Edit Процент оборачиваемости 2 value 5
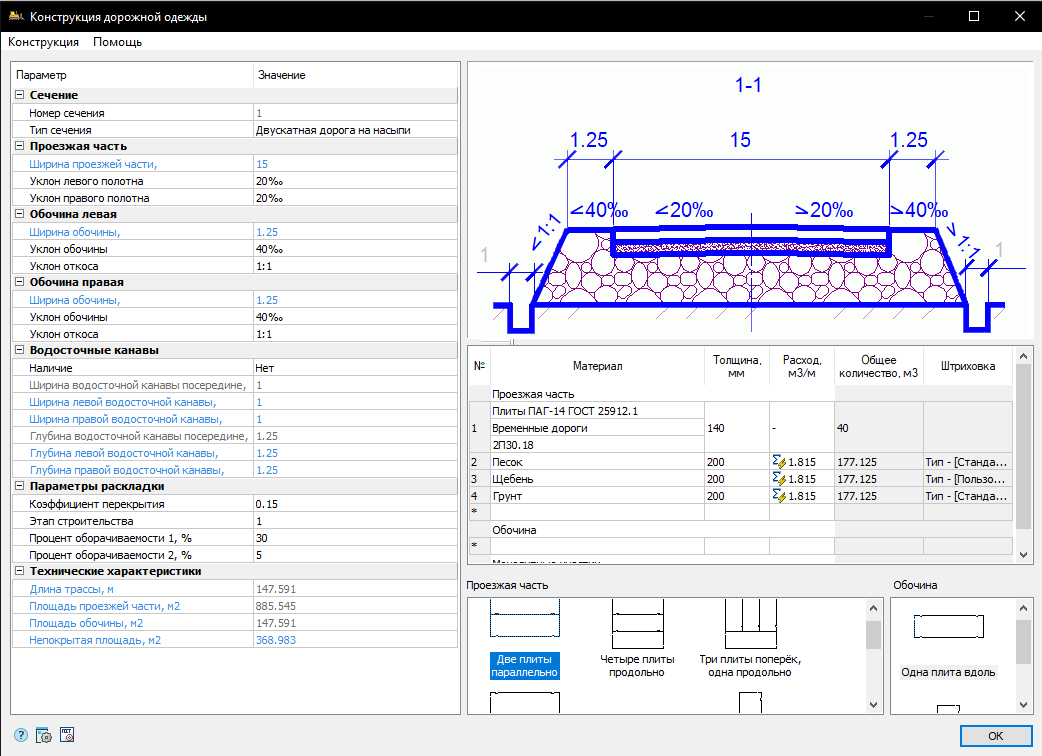 [356, 555]
